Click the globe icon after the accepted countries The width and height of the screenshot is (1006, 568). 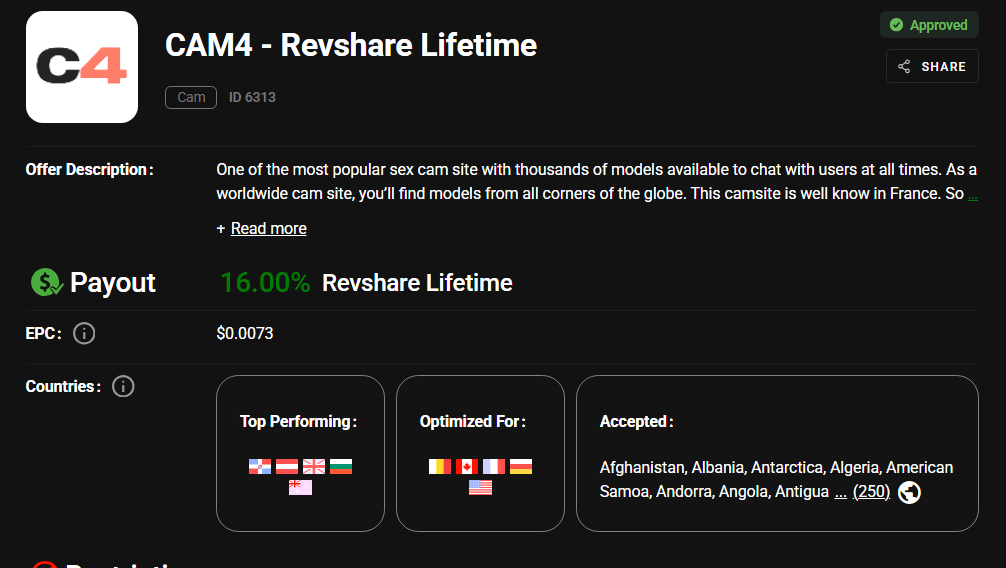(x=909, y=492)
